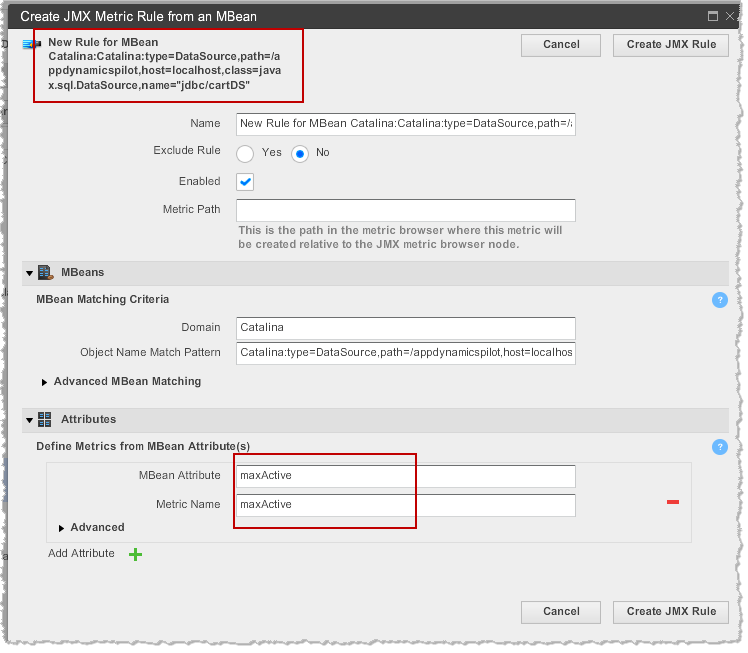Select Yes for Exclude Rule

tap(245, 154)
